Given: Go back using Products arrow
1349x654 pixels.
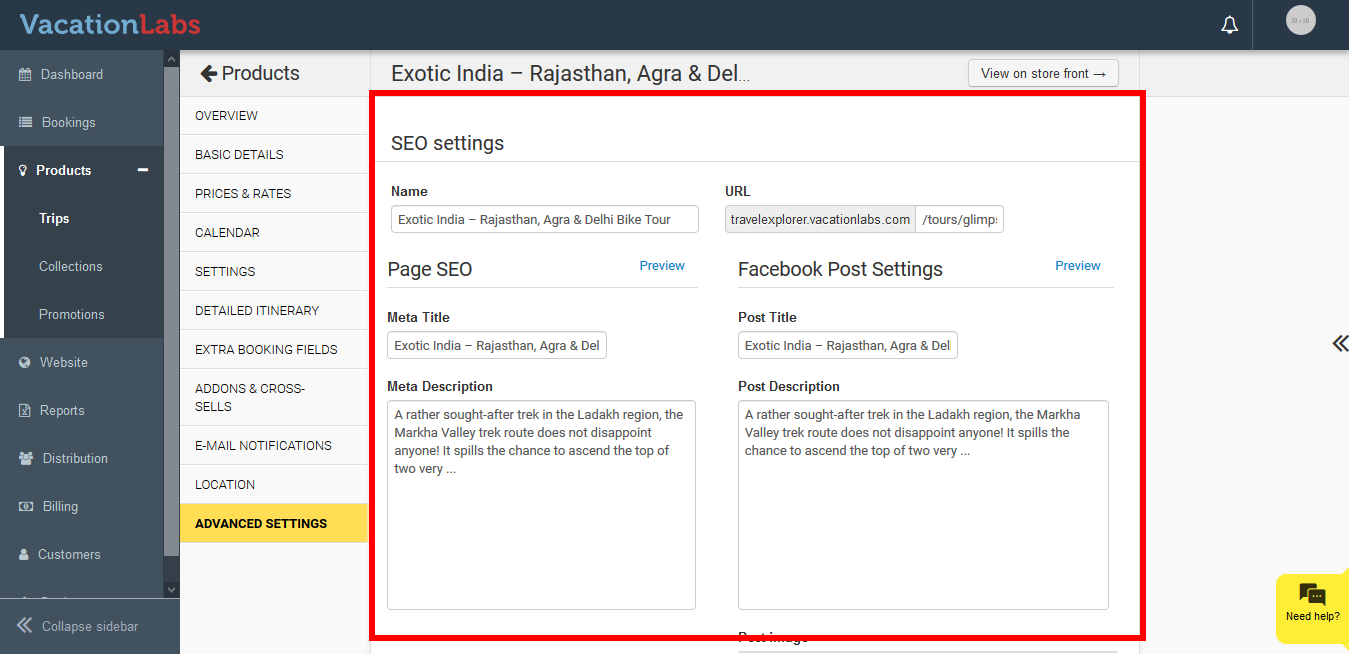Looking at the screenshot, I should pos(208,73).
